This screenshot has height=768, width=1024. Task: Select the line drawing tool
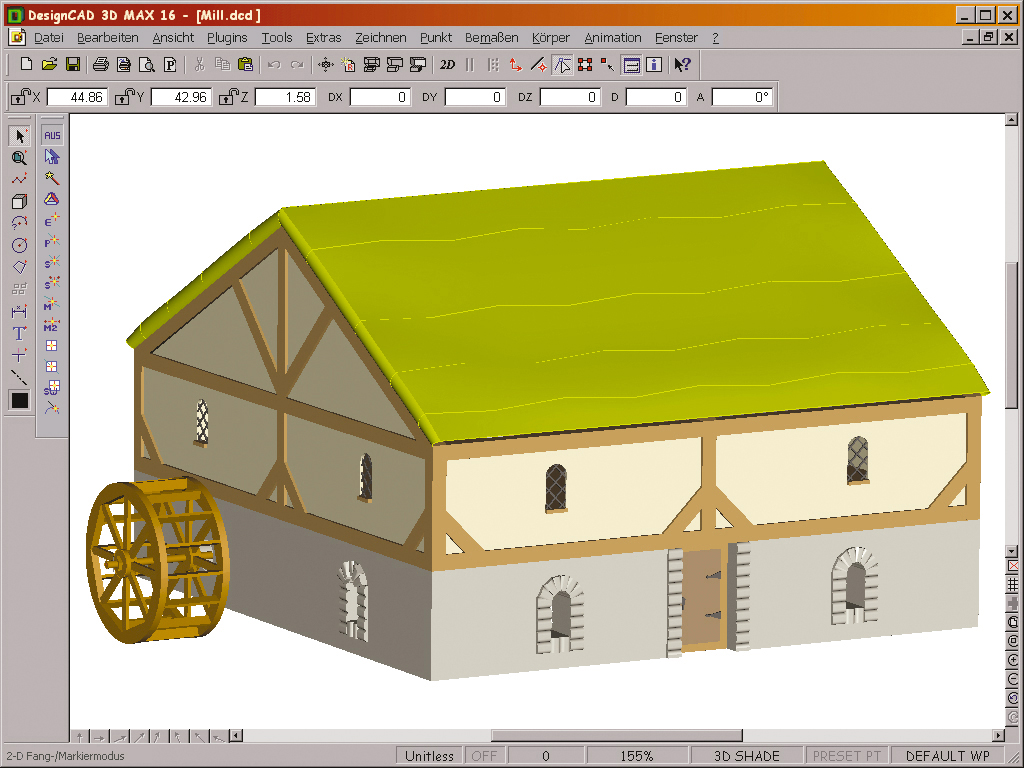(x=20, y=178)
